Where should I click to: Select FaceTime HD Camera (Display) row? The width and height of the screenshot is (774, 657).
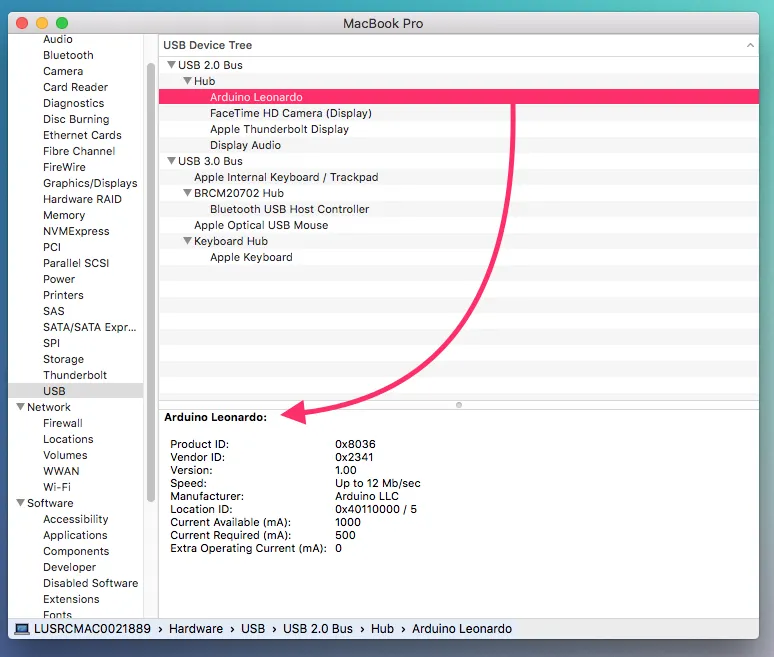tap(459, 113)
